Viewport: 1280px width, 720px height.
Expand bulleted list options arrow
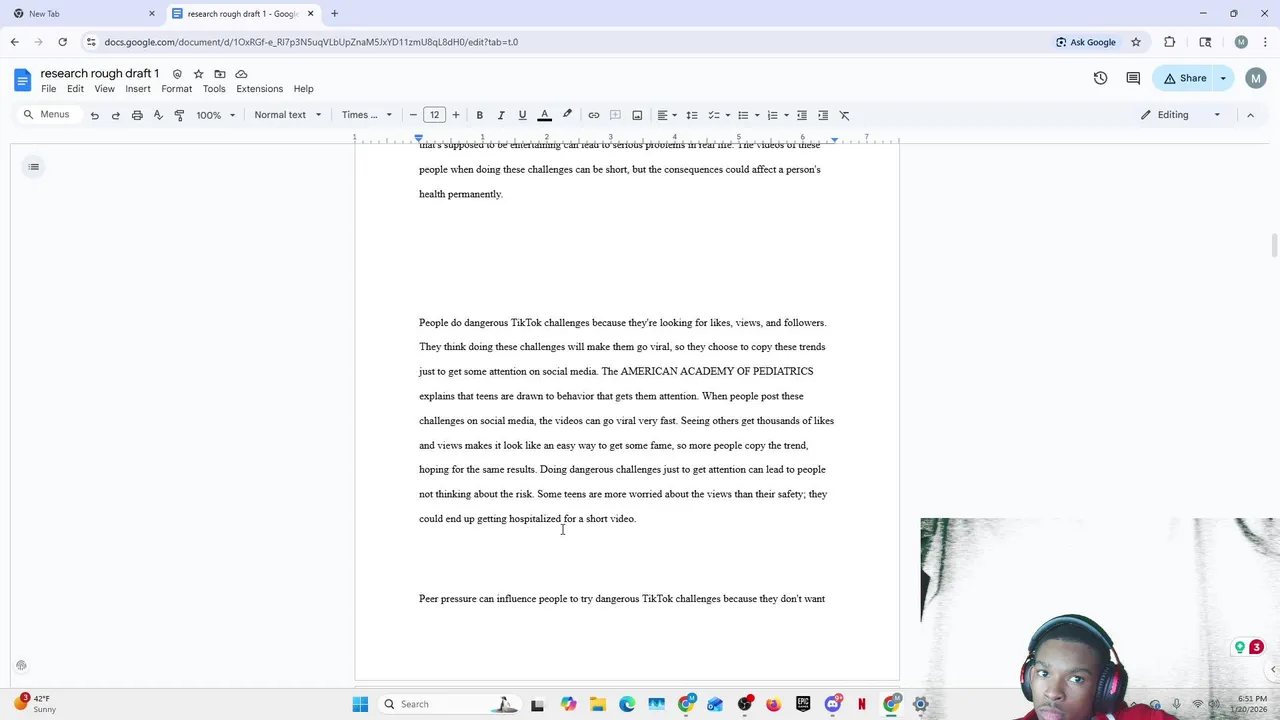757,115
